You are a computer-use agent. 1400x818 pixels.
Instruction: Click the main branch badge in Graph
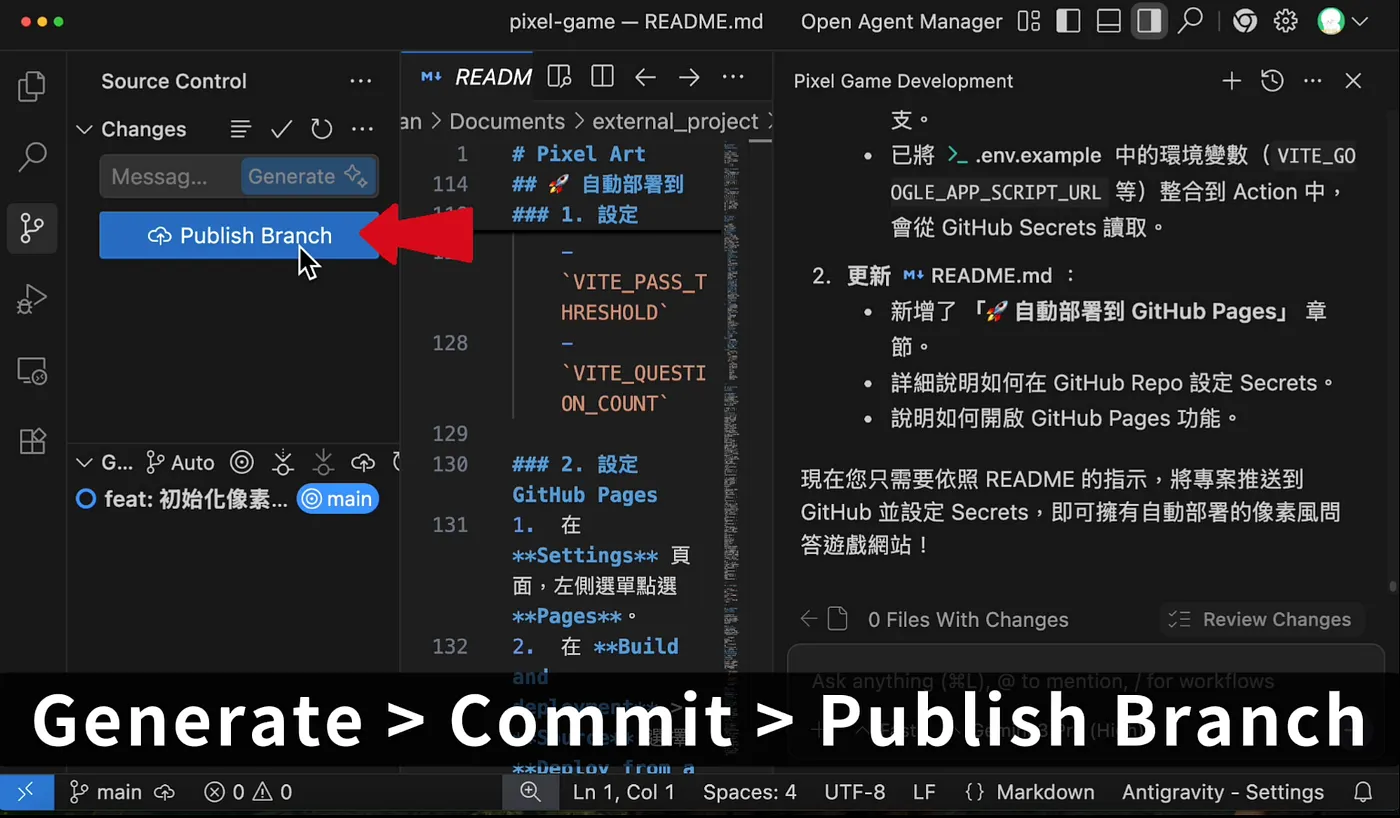337,499
